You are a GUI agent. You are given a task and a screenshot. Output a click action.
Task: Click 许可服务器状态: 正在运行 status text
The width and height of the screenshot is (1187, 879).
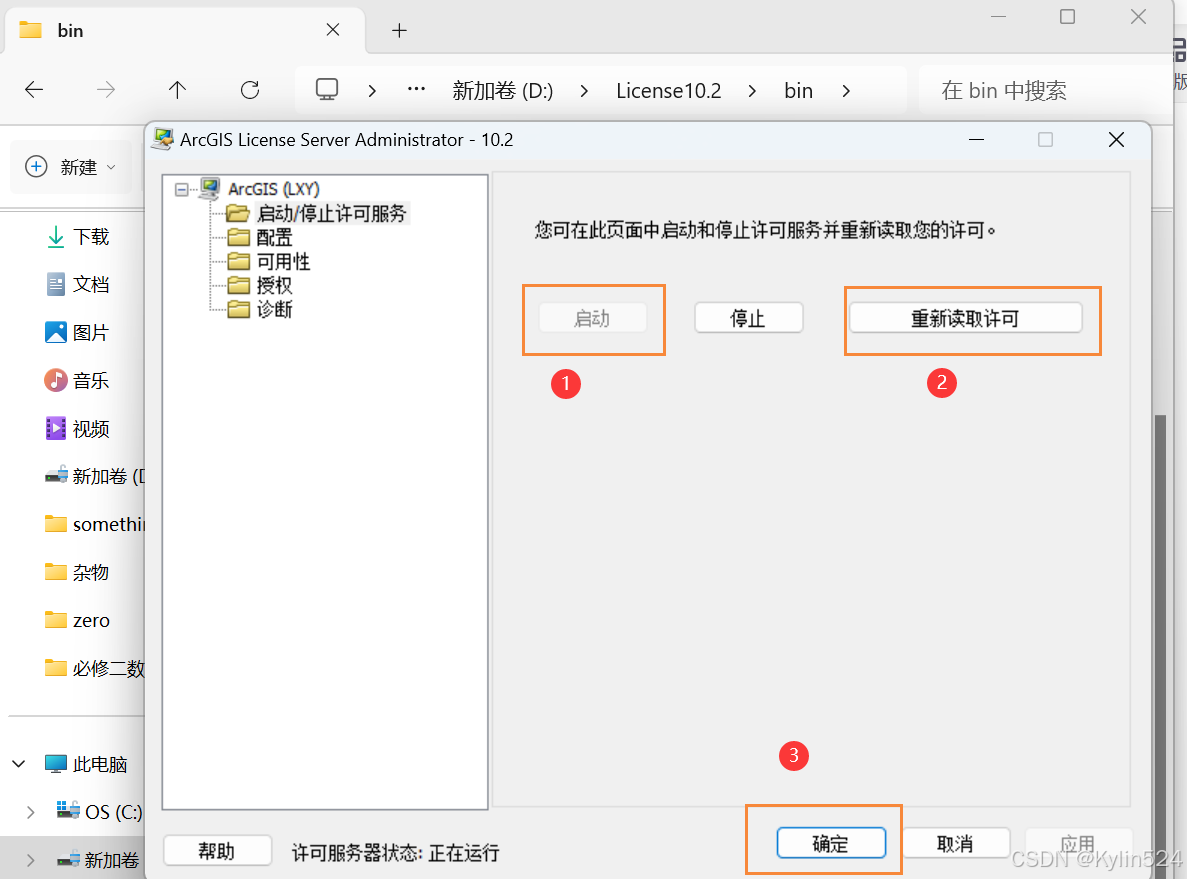tap(395, 853)
